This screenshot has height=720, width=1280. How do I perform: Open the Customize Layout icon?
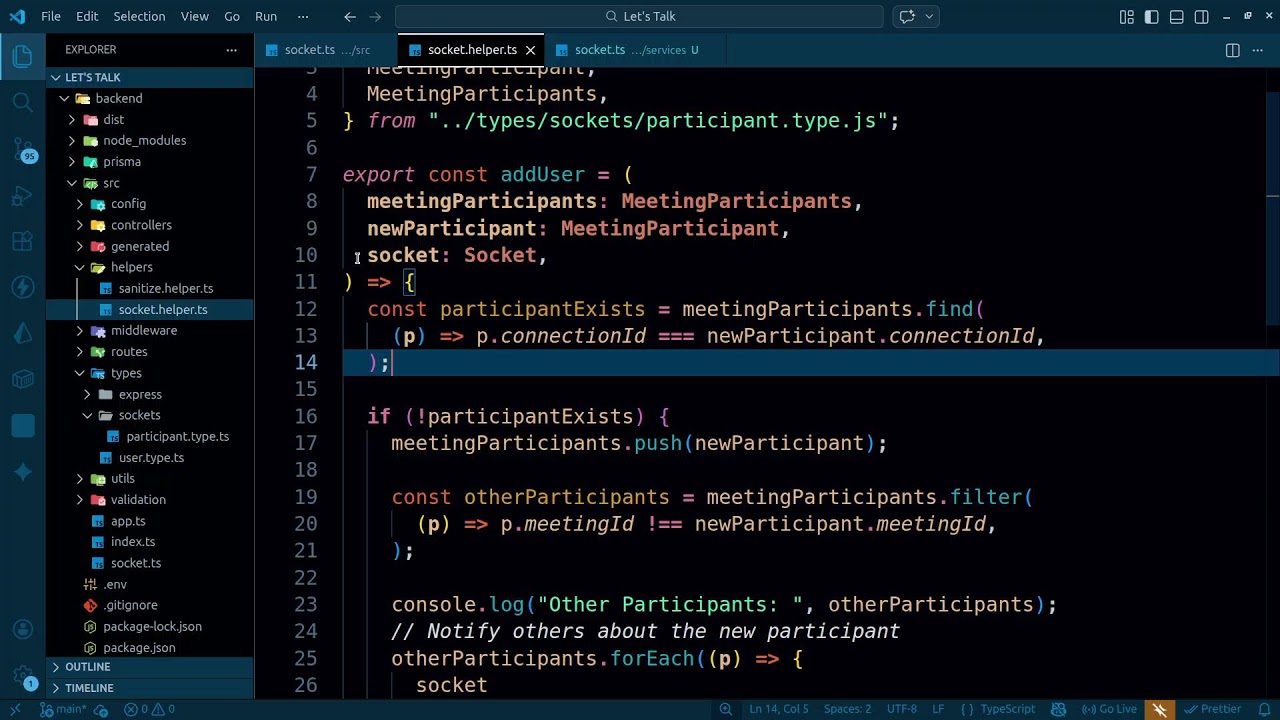(1127, 16)
